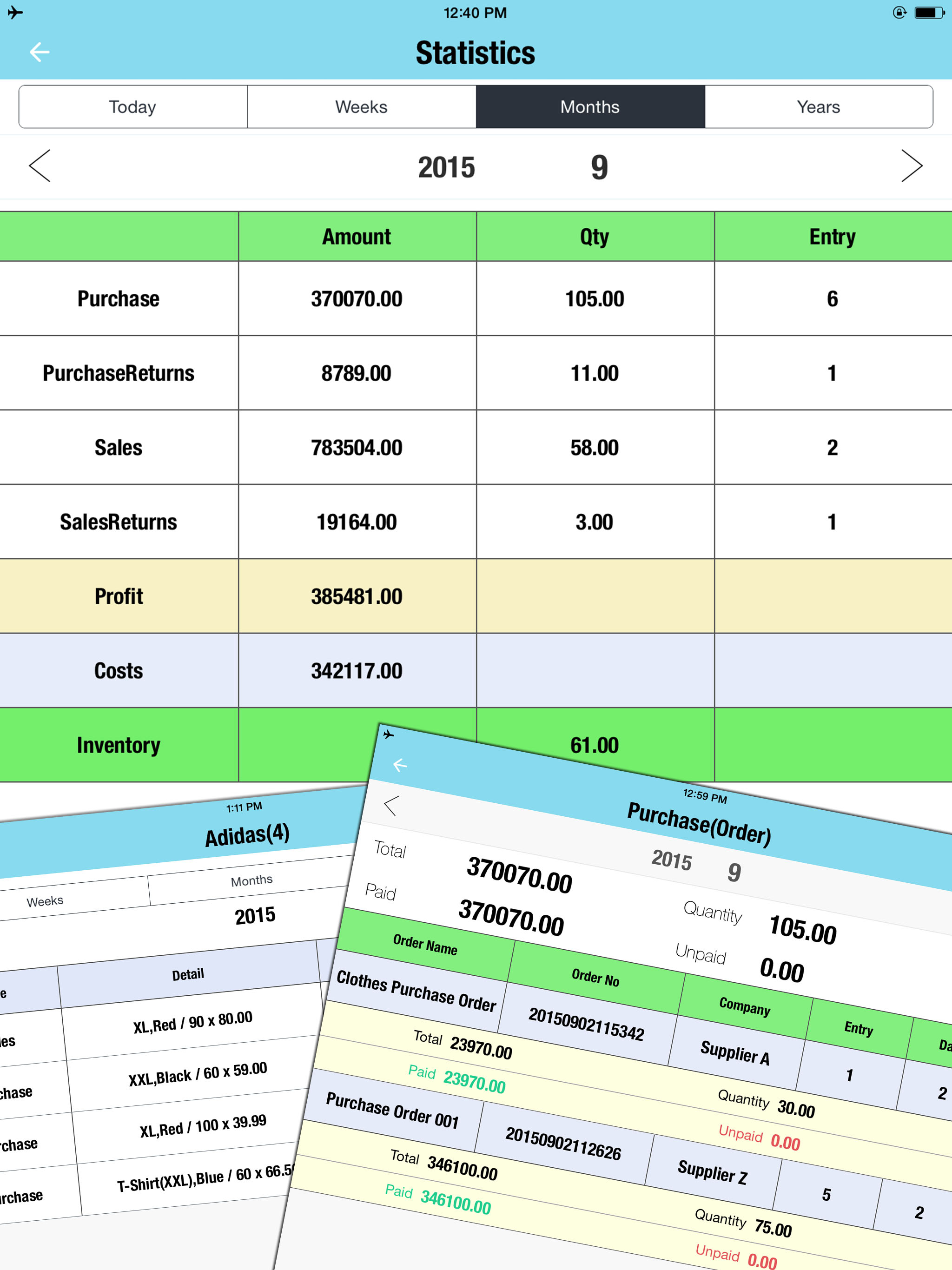Switch to the Weeks tab
Image resolution: width=952 pixels, height=1270 pixels.
pyautogui.click(x=362, y=107)
